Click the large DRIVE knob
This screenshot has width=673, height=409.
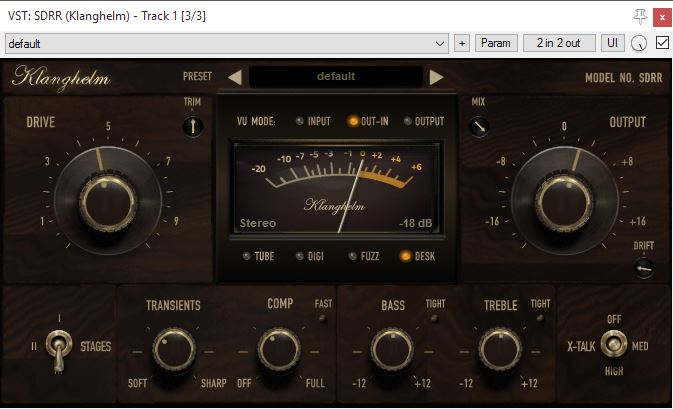(108, 201)
